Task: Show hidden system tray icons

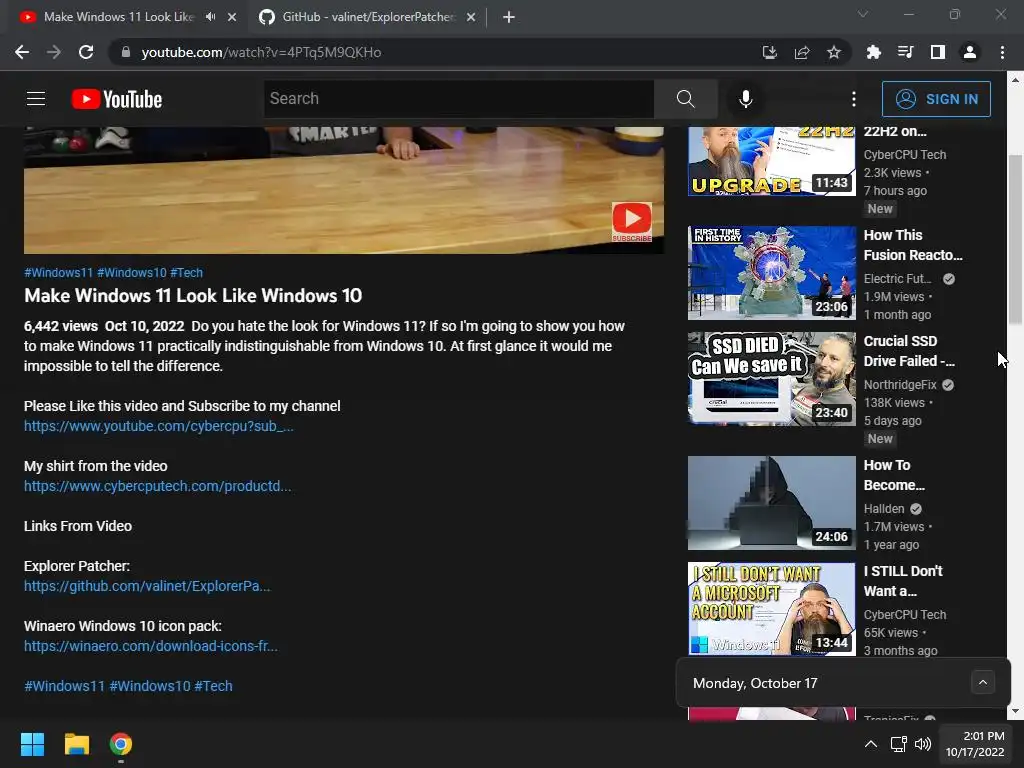Action: tap(871, 744)
